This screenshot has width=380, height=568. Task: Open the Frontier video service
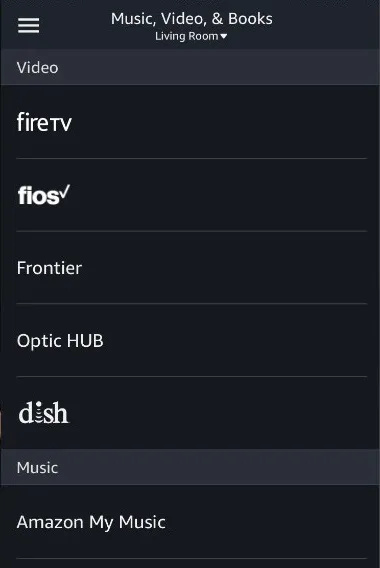(192, 267)
